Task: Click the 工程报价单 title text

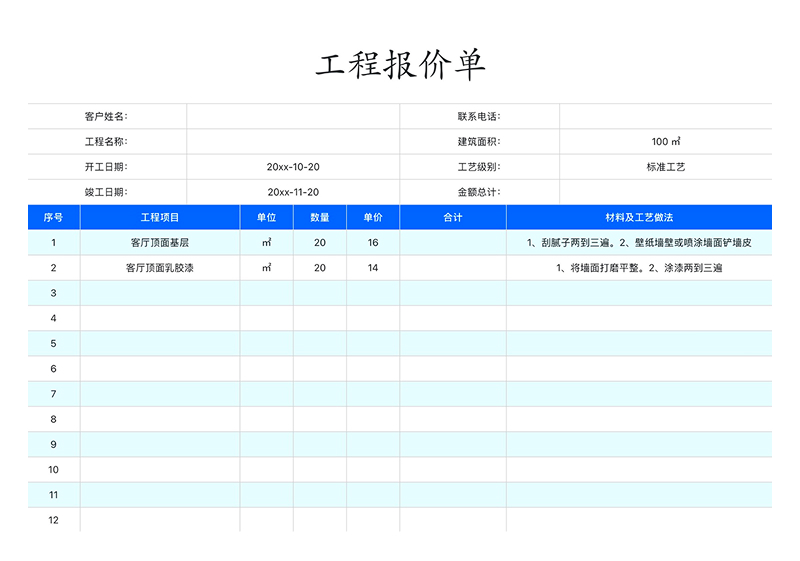Action: (400, 65)
